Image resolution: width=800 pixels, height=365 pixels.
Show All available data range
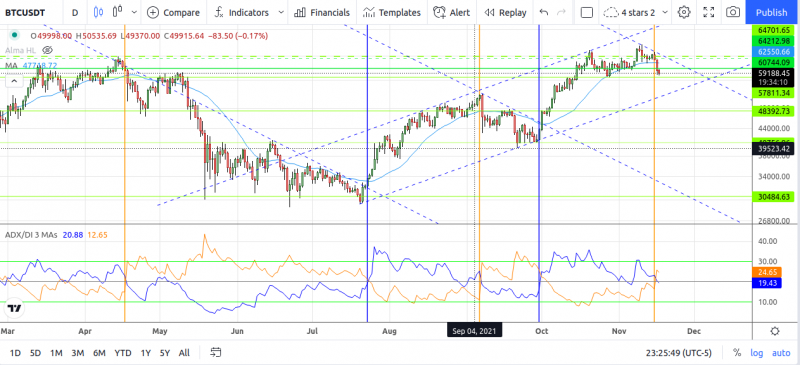(x=184, y=353)
